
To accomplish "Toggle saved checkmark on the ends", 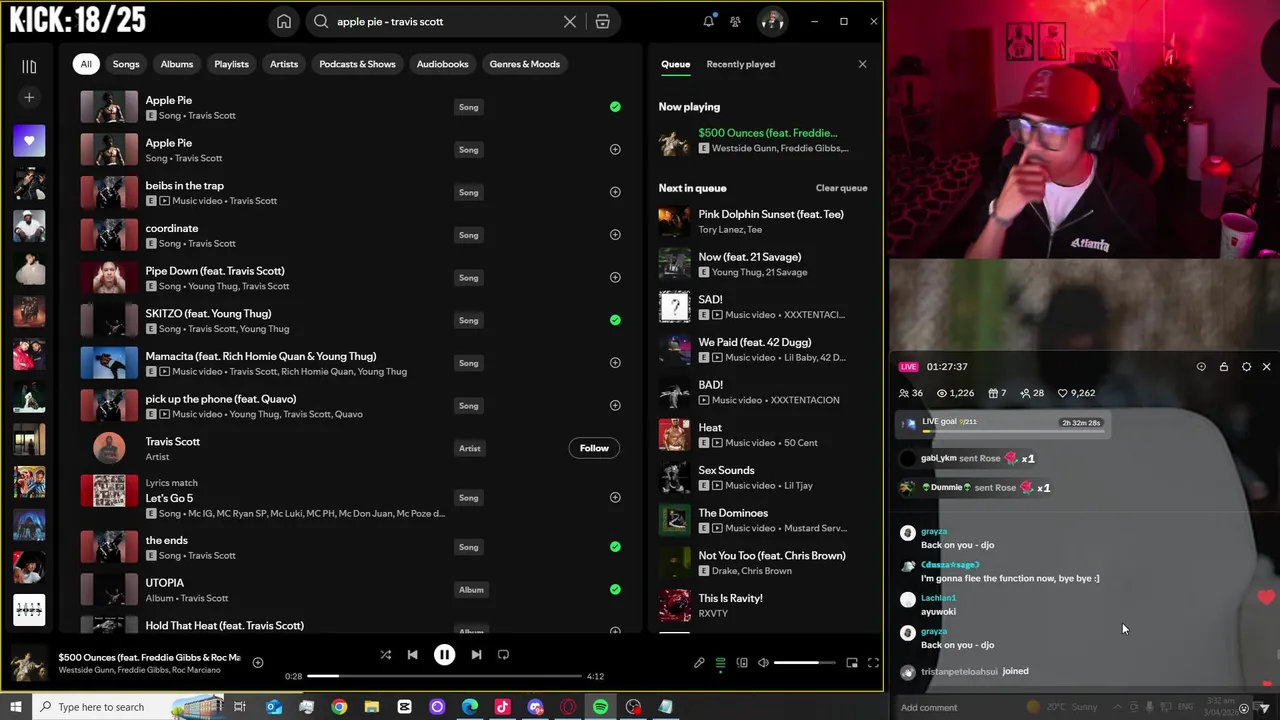I will pos(615,547).
